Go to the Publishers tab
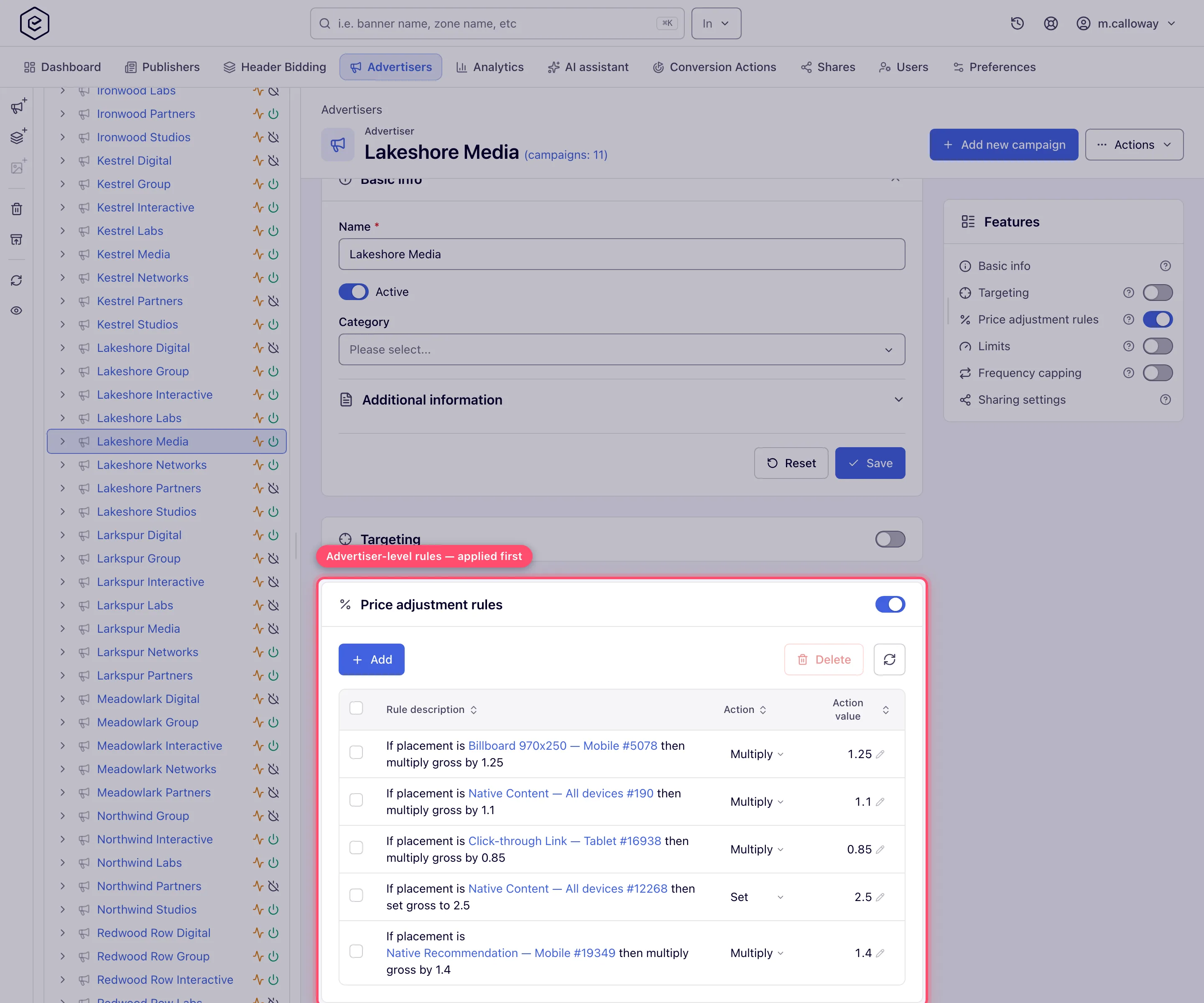Viewport: 1204px width, 1003px height. (x=162, y=67)
